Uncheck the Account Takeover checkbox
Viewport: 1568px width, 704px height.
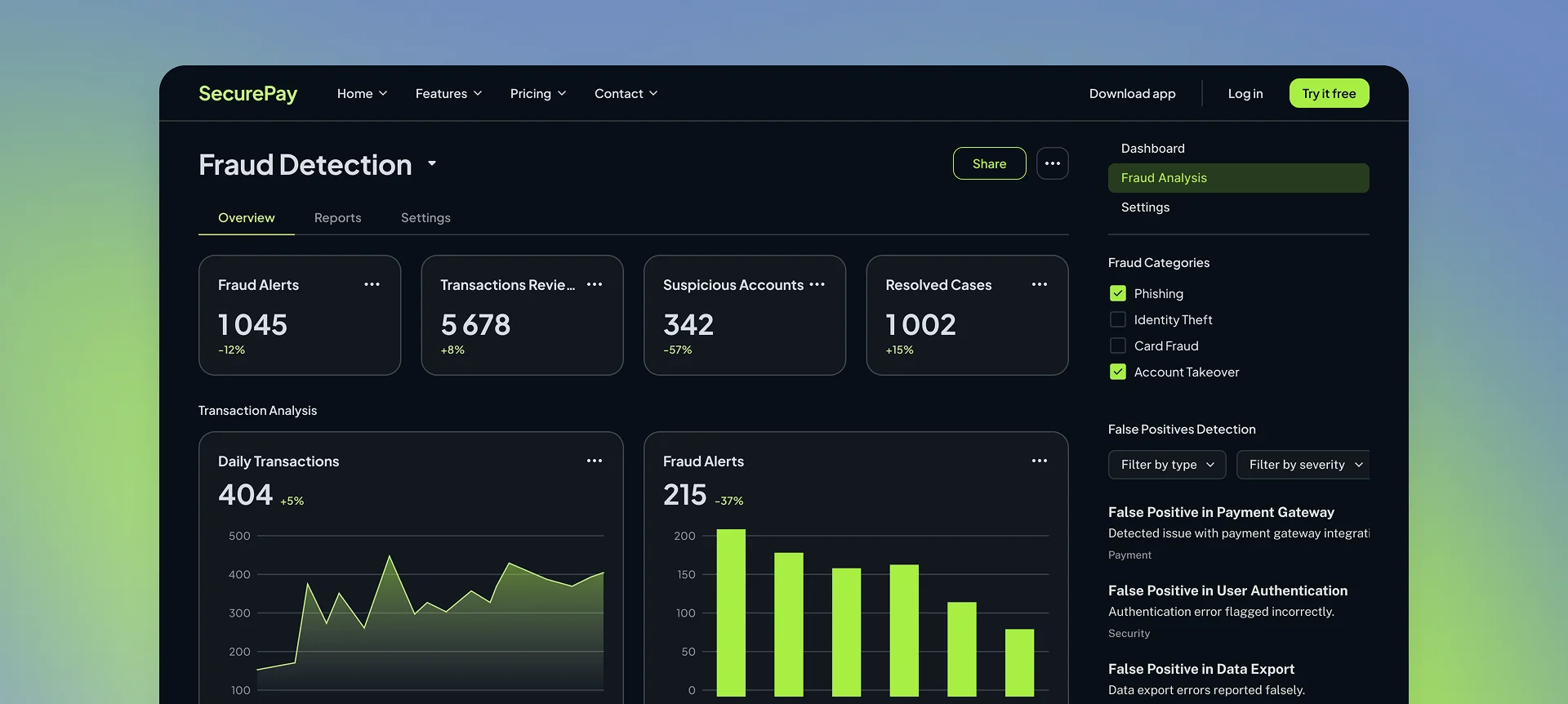coord(1118,372)
